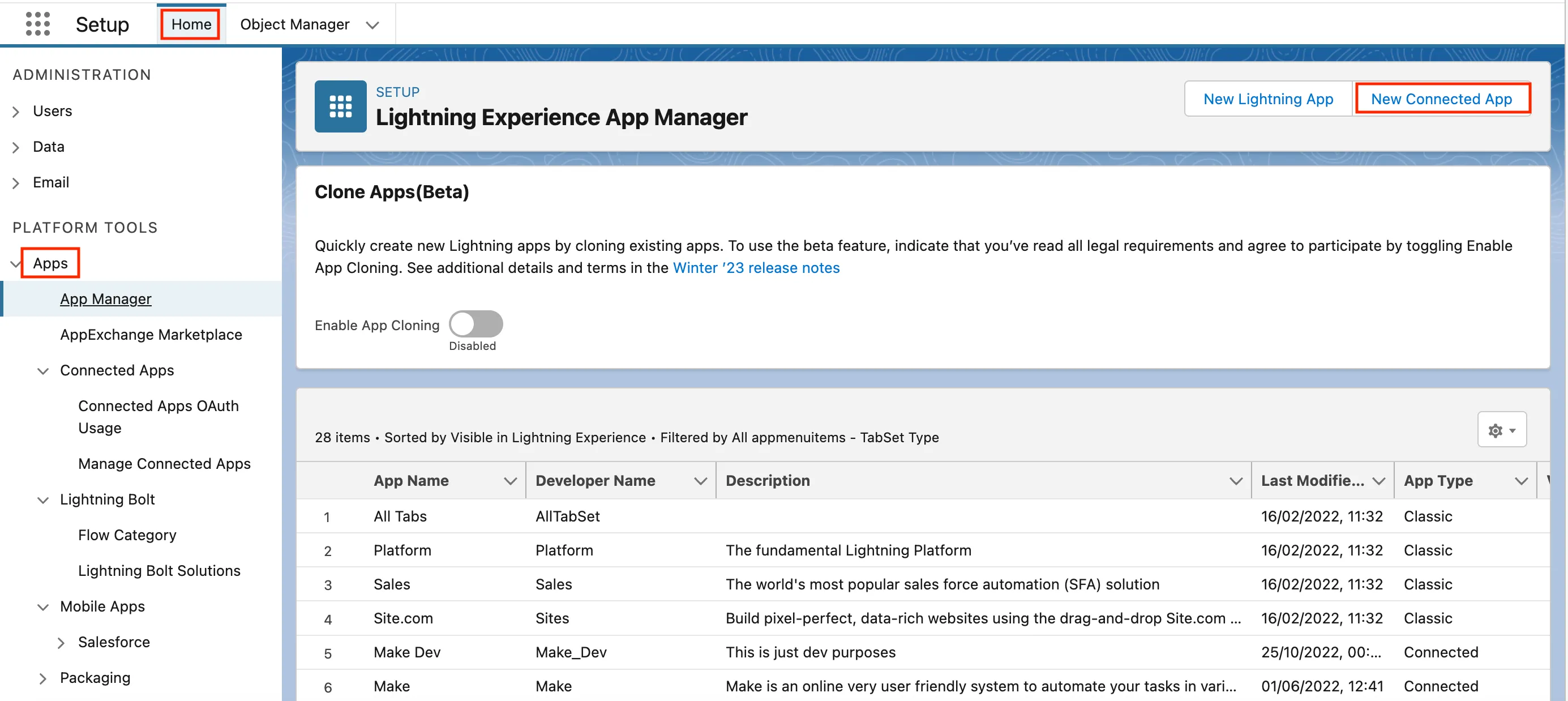This screenshot has width=1568, height=701.
Task: Open App Name column sort menu
Action: (x=510, y=481)
